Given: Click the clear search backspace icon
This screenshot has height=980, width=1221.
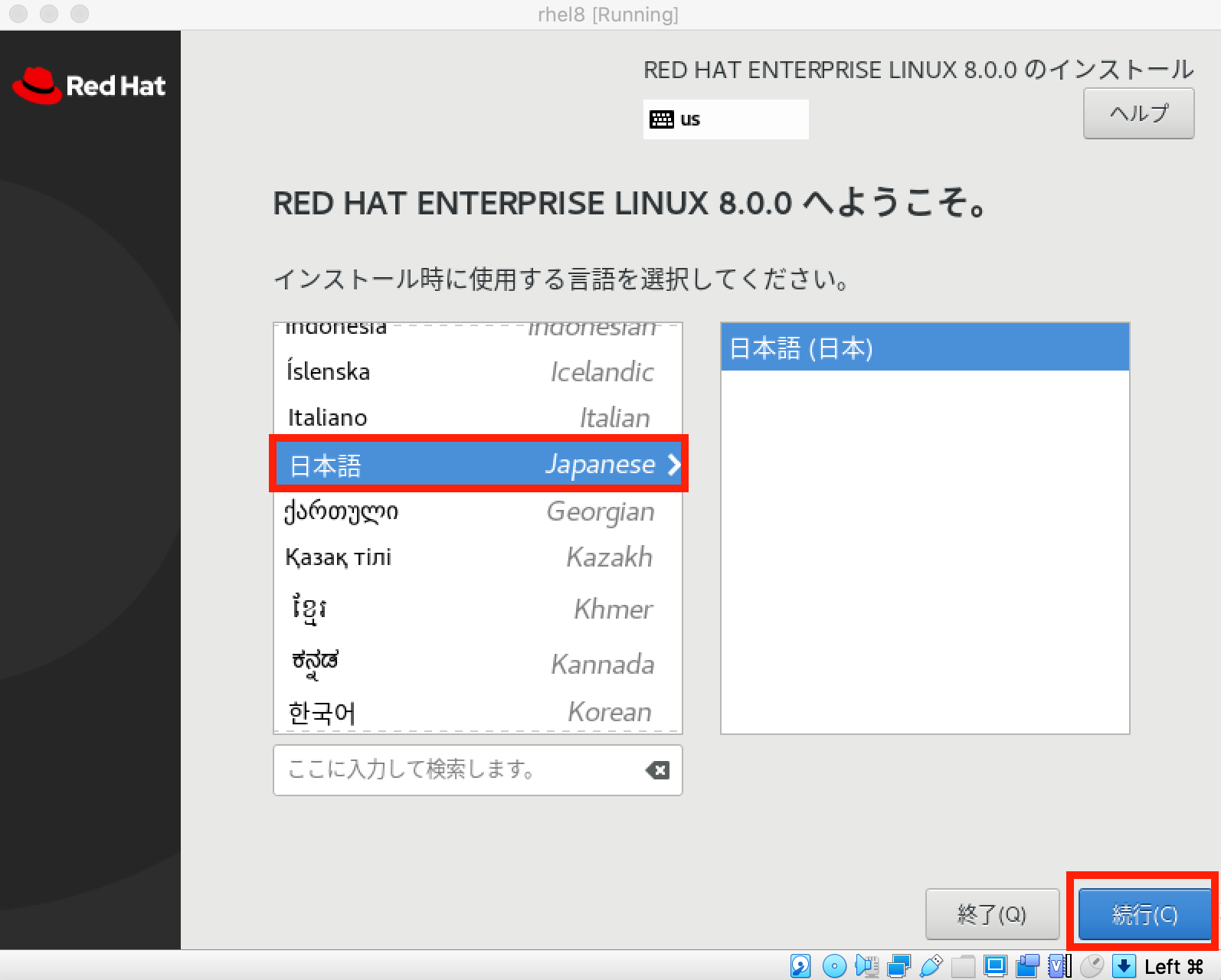Looking at the screenshot, I should tap(657, 770).
